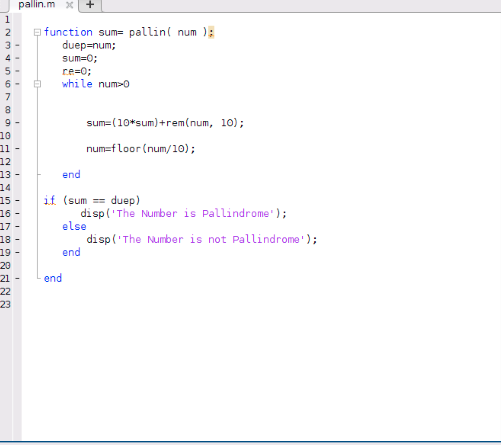Click the underlined 'if' keyword

coord(50,201)
